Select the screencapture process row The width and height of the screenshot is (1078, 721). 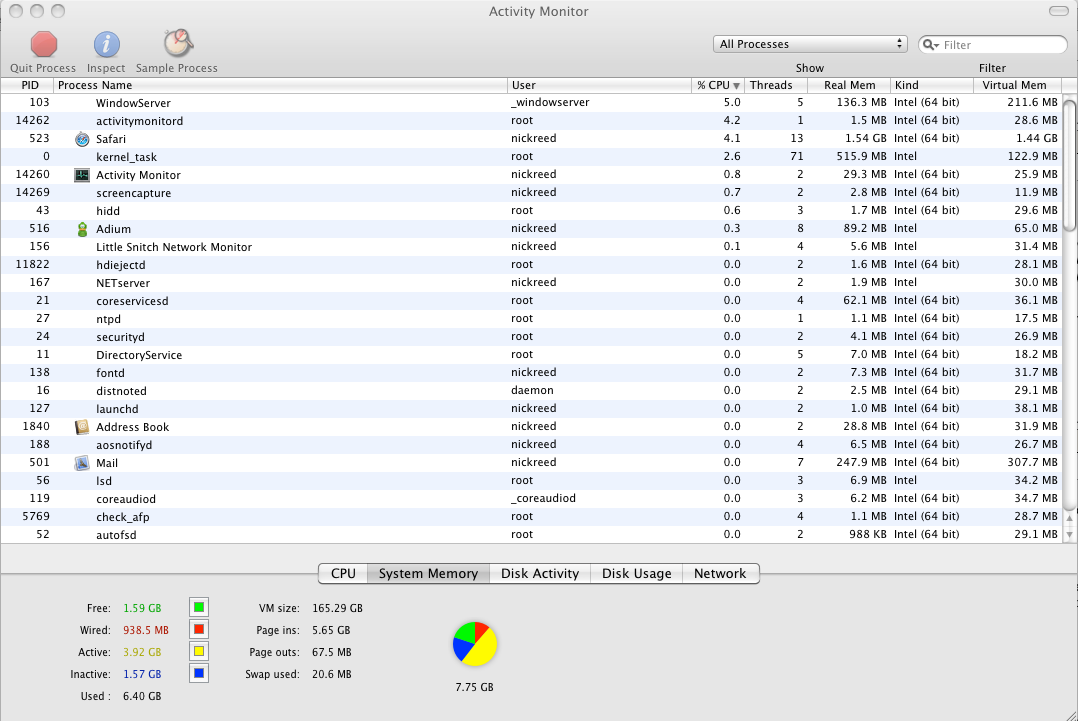(x=531, y=192)
